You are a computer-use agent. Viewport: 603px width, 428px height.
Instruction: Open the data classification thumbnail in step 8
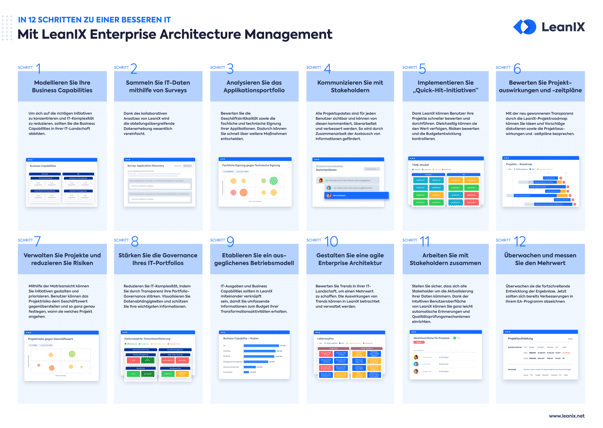(158, 356)
